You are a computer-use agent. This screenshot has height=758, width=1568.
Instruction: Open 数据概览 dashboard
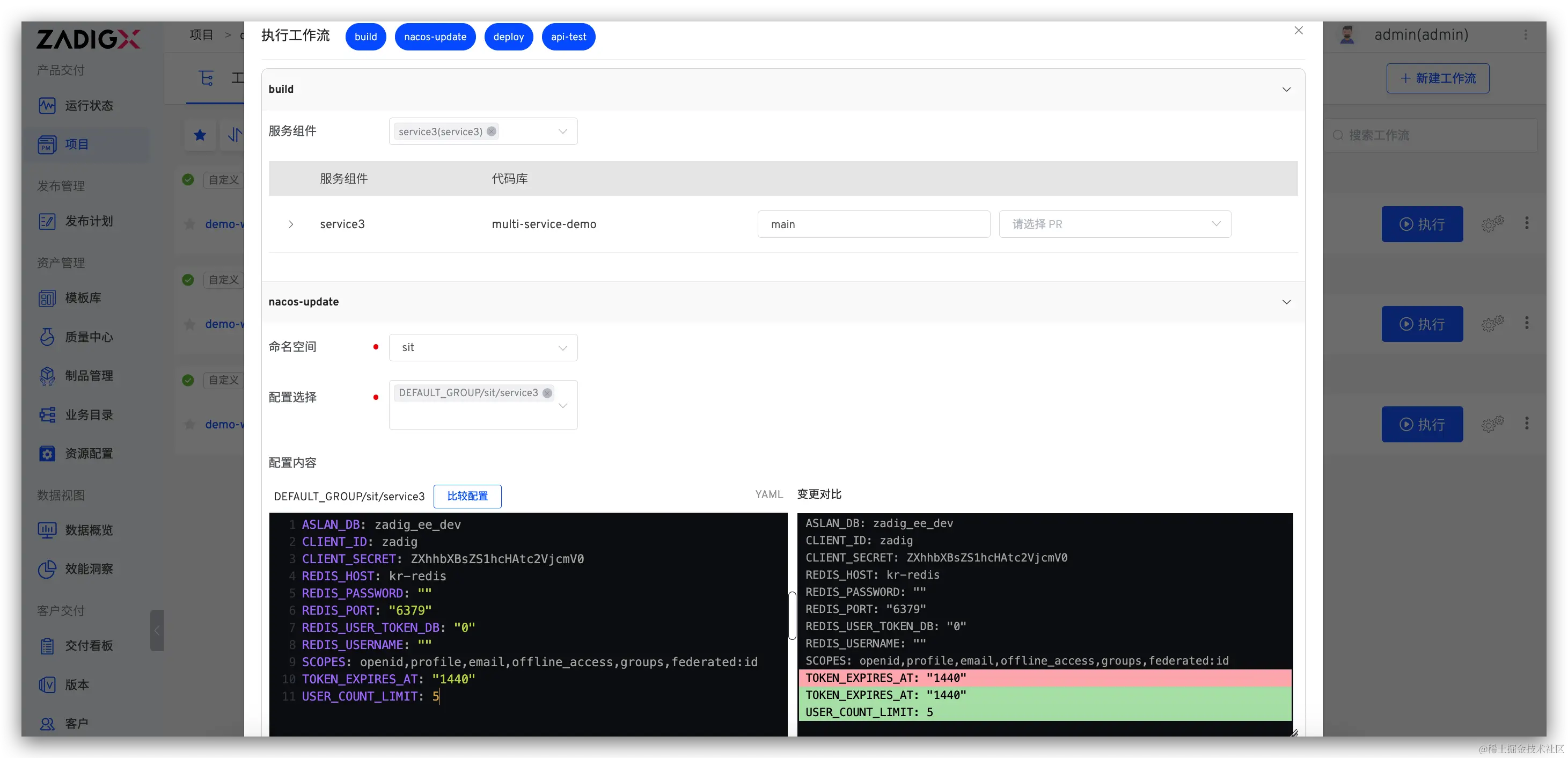pos(88,530)
